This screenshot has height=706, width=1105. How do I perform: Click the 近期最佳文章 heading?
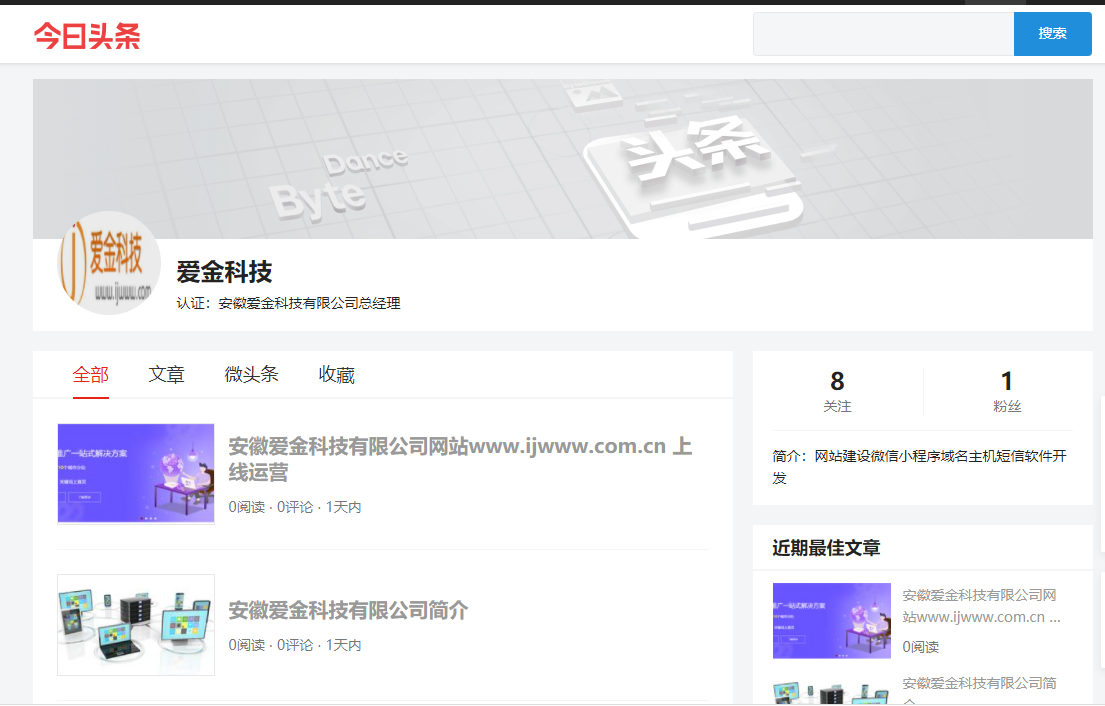pyautogui.click(x=826, y=547)
